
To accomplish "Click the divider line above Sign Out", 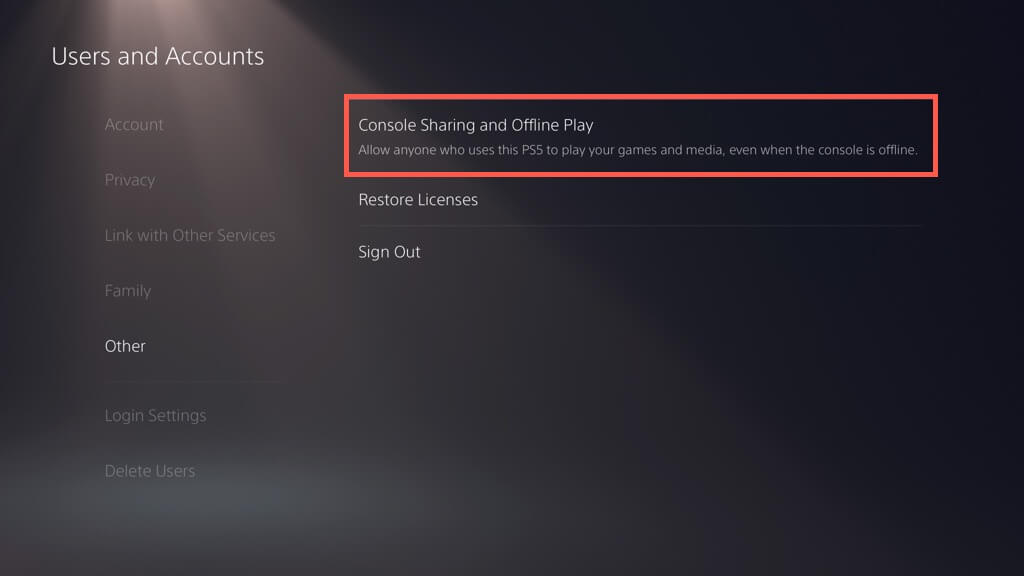I will [x=638, y=226].
